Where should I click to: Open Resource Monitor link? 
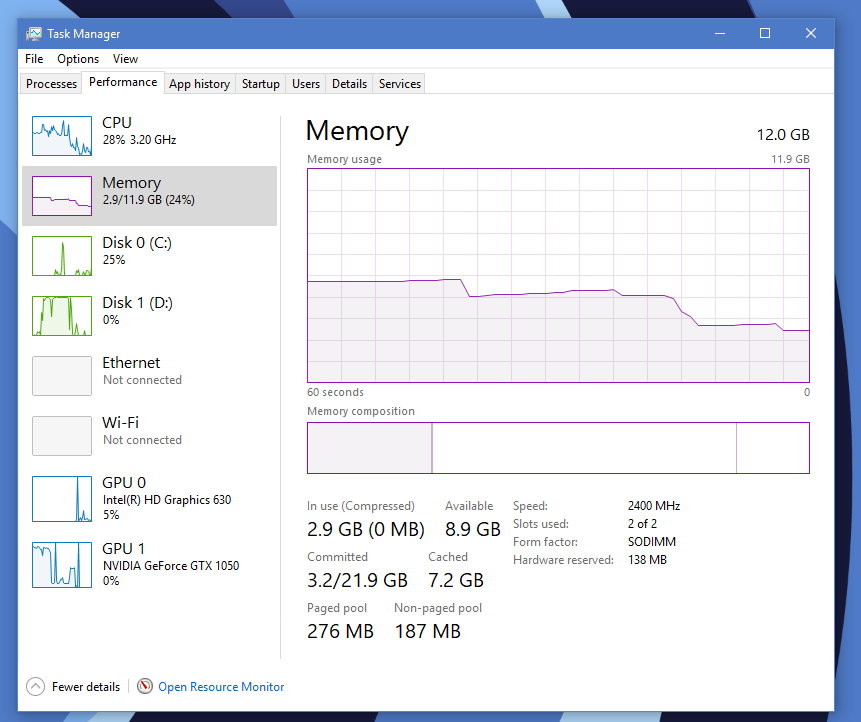[x=221, y=687]
